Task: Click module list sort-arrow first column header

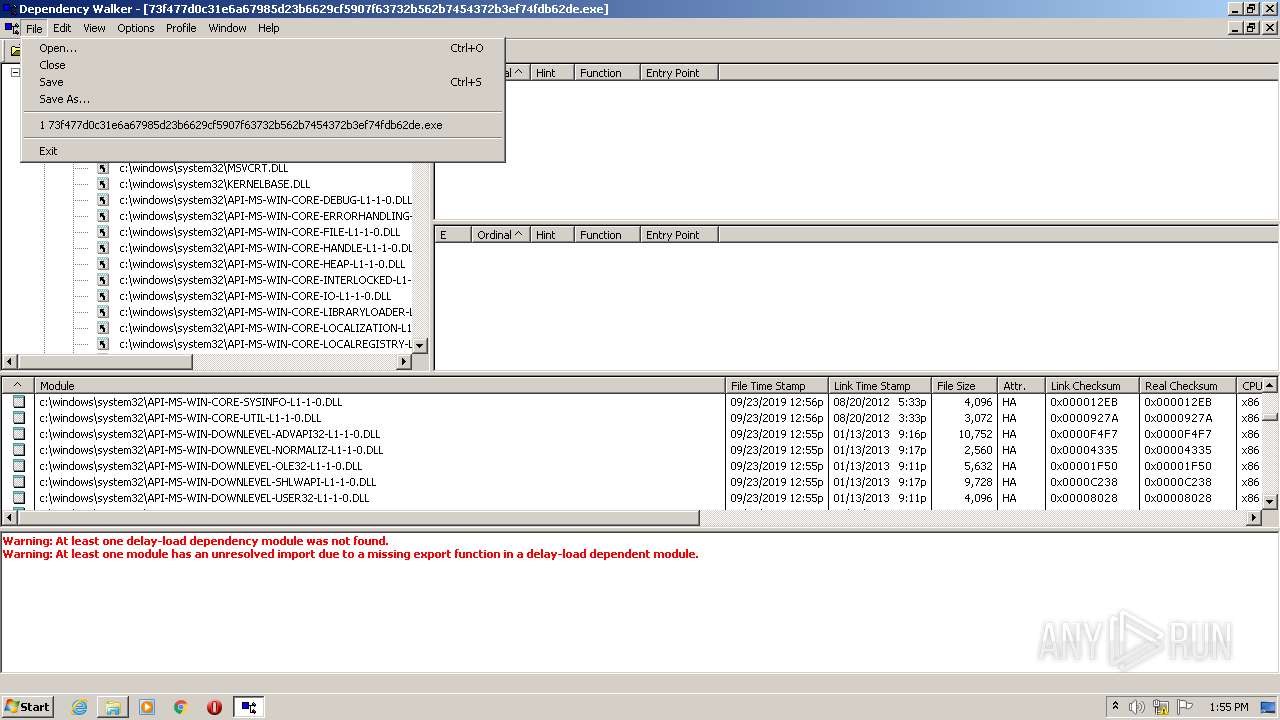Action: (x=17, y=385)
